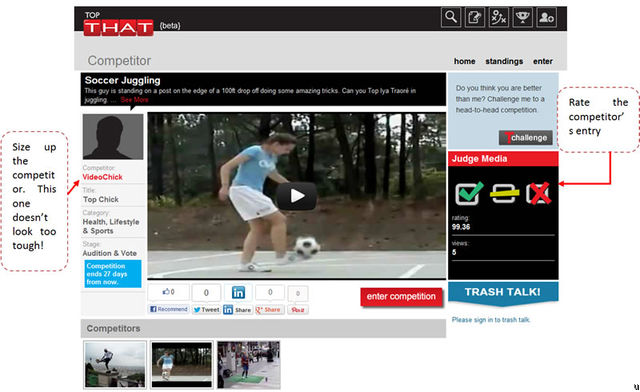Image resolution: width=640 pixels, height=392 pixels.
Task: Click the Google Plus Share button
Action: (269, 310)
